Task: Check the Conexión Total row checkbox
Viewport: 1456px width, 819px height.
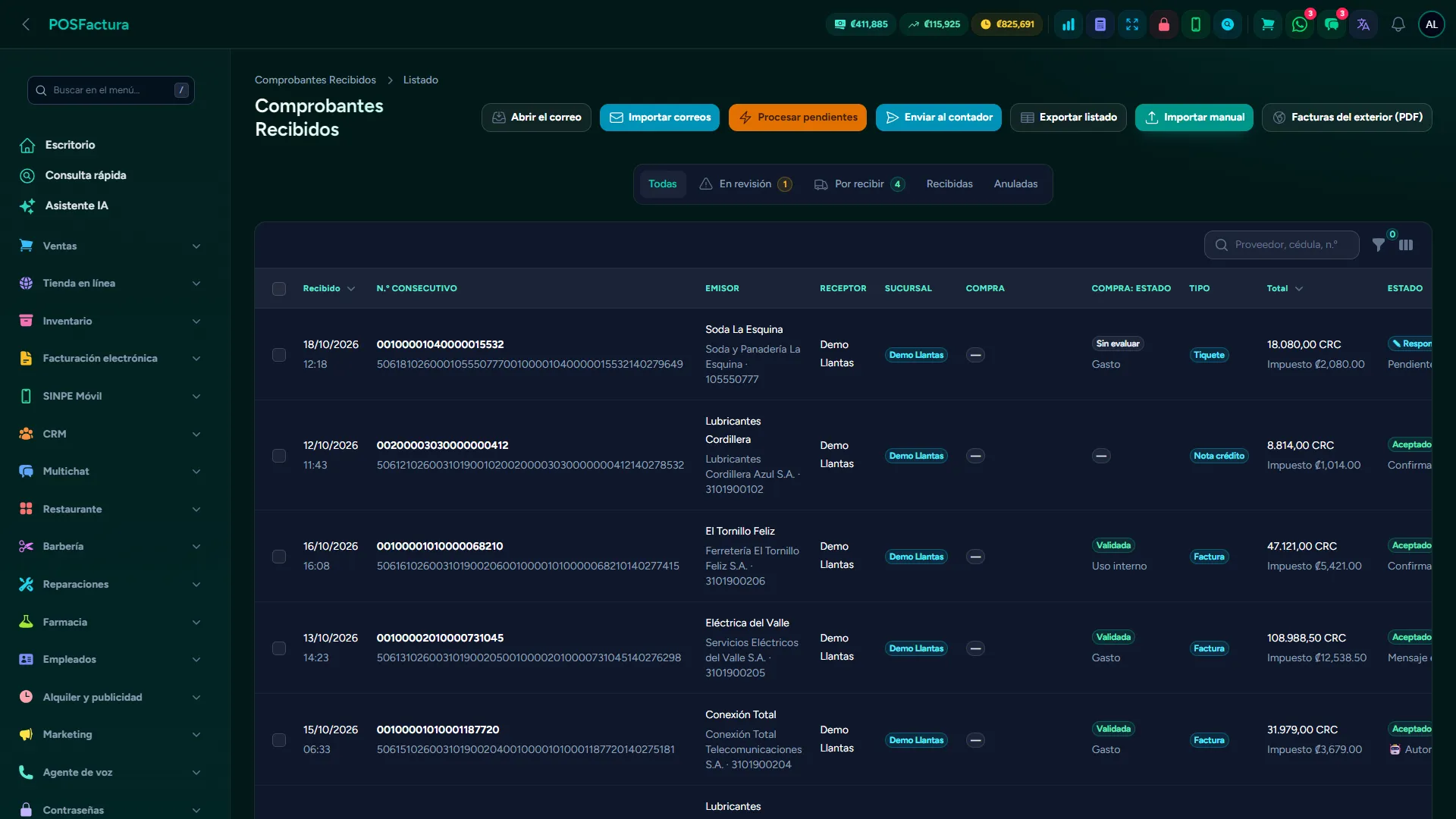Action: (279, 740)
